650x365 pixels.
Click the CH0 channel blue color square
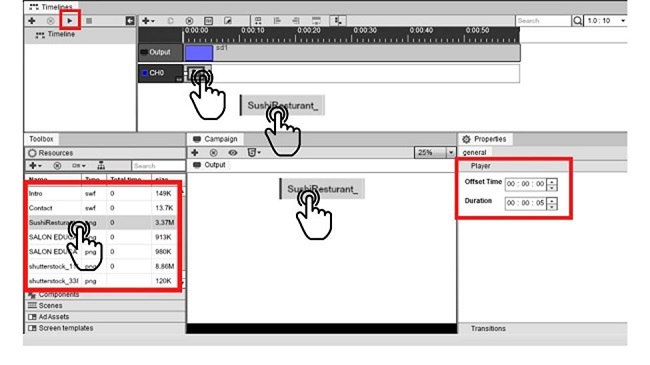pyautogui.click(x=144, y=73)
